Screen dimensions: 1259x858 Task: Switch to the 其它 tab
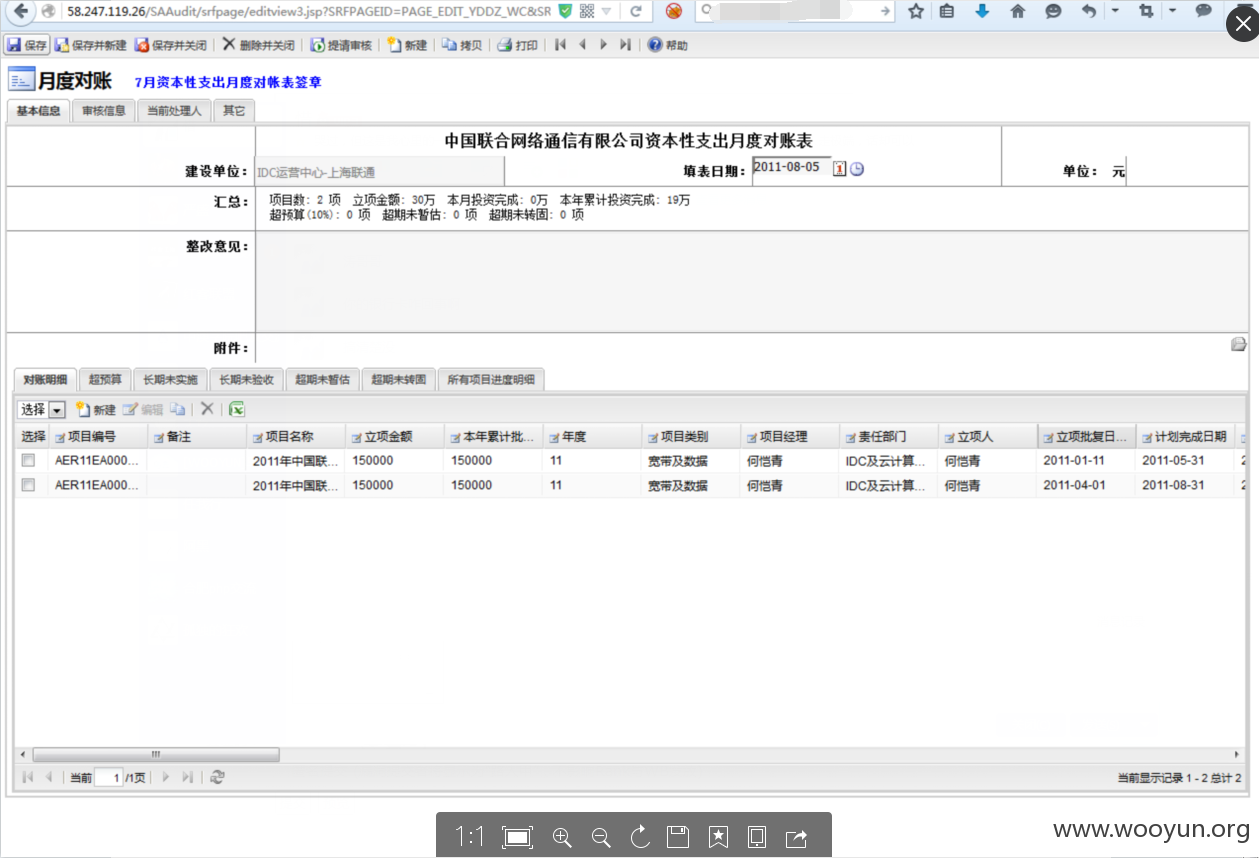click(x=234, y=111)
